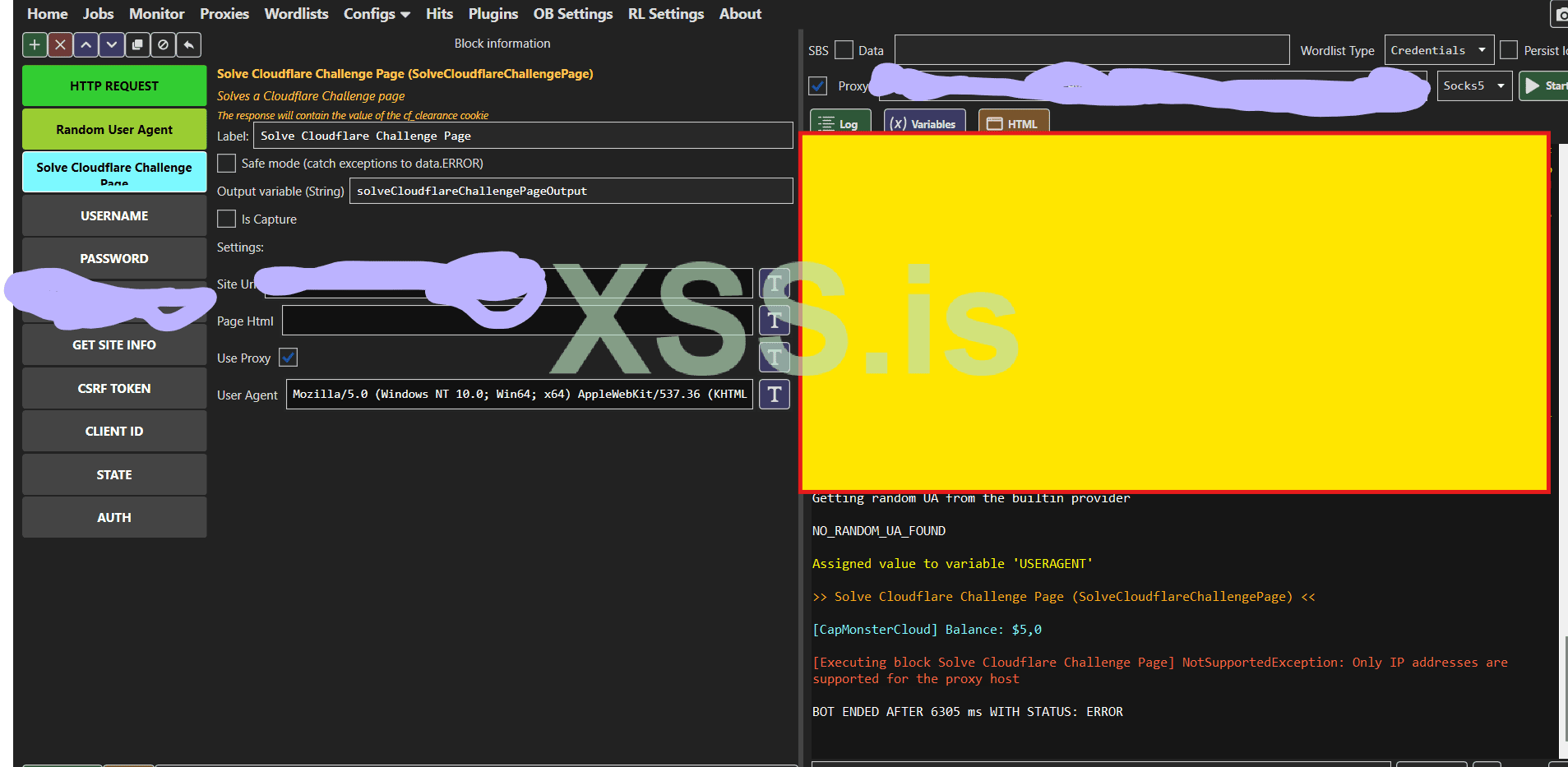The width and height of the screenshot is (1568, 767).
Task: Click the Data input field
Action: (x=1092, y=50)
